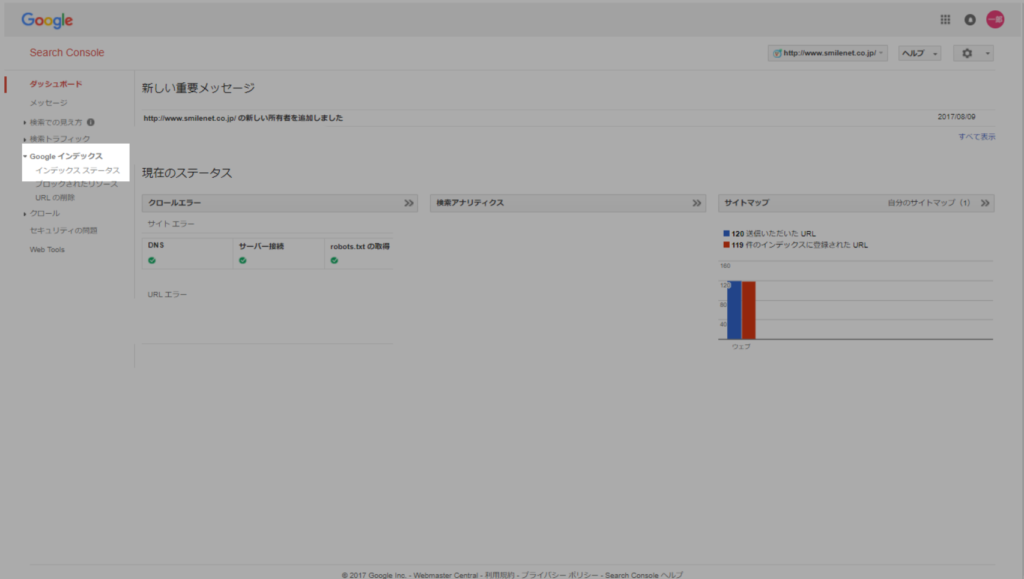Open search analytics via double-arrow icon
The image size is (1024, 579).
697,203
